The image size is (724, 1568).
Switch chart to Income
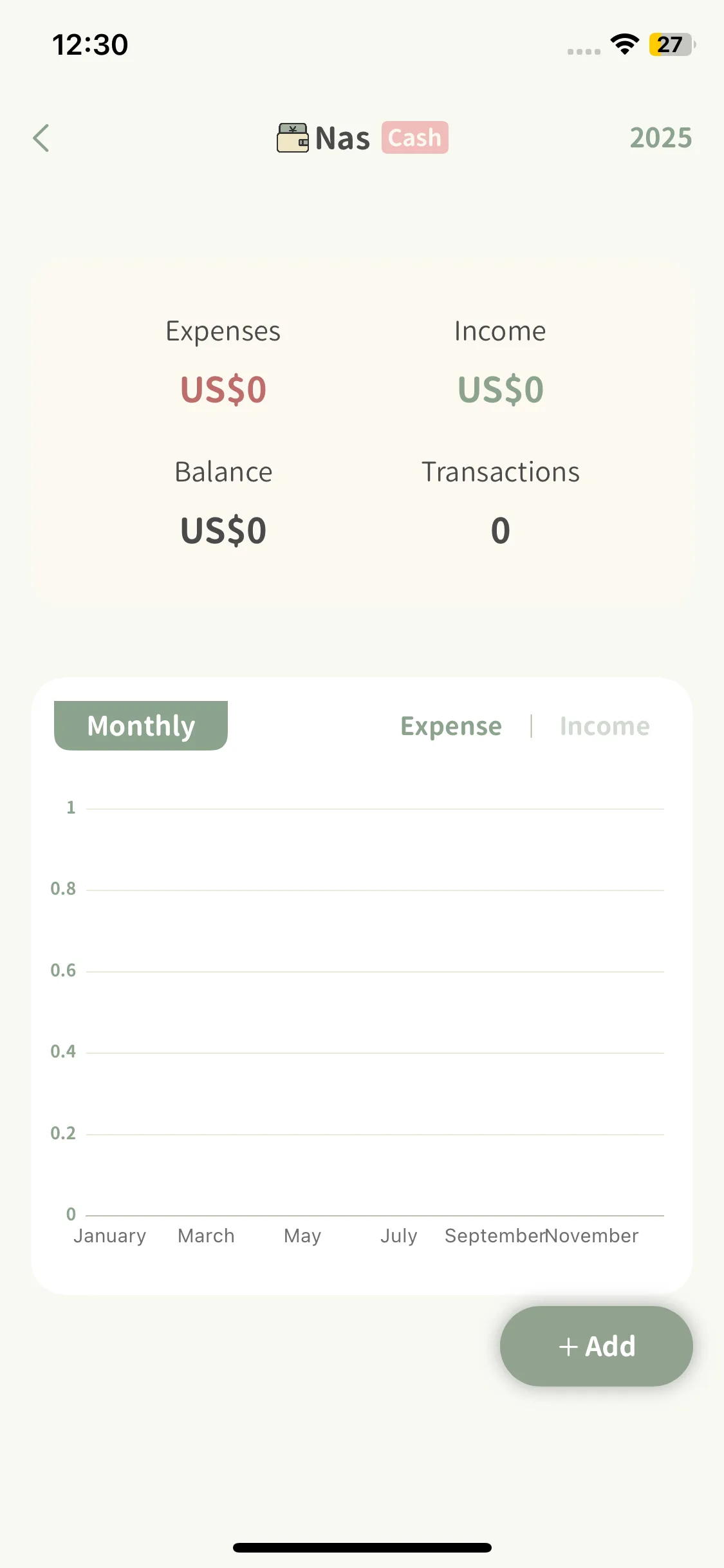604,726
